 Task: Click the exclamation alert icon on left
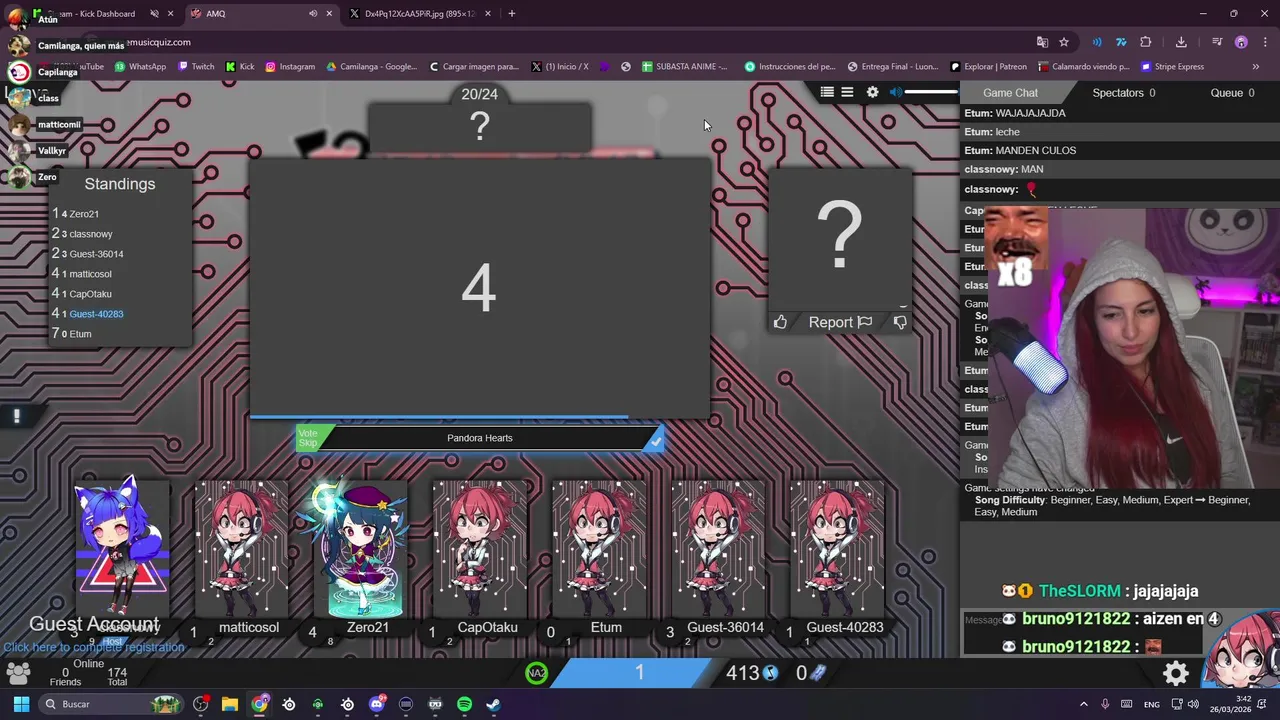[x=16, y=416]
